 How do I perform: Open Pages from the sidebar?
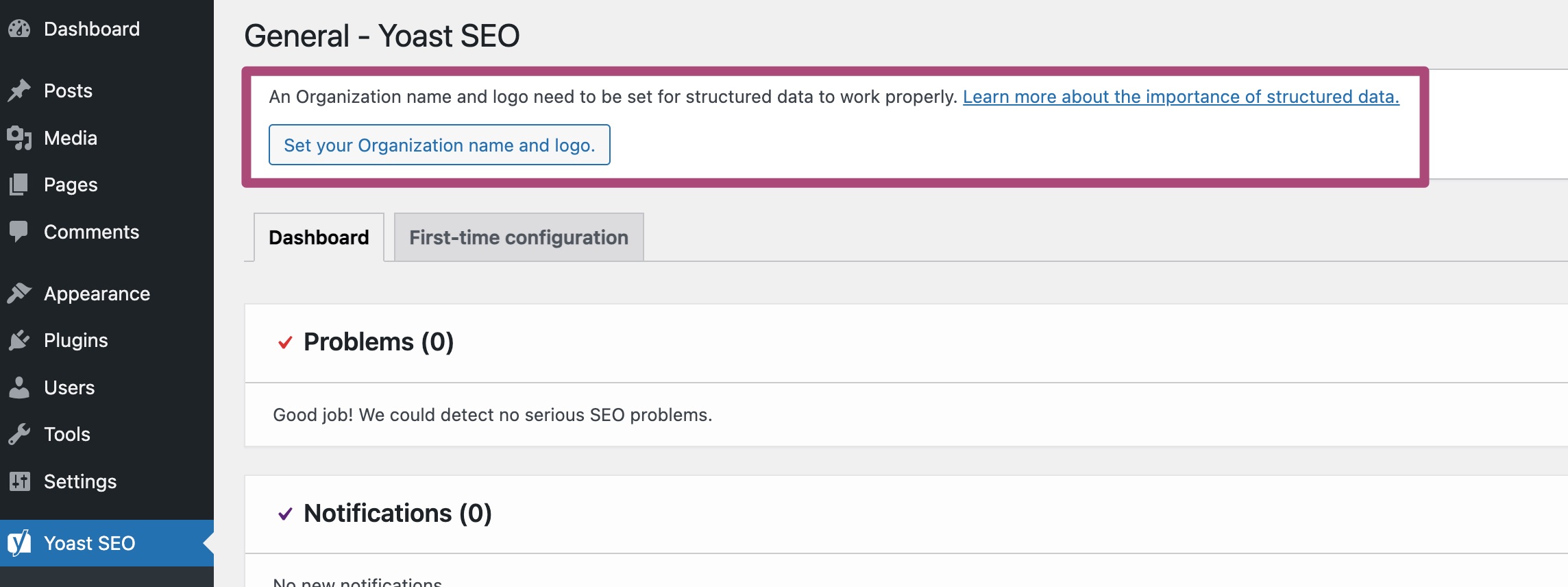tap(107, 184)
